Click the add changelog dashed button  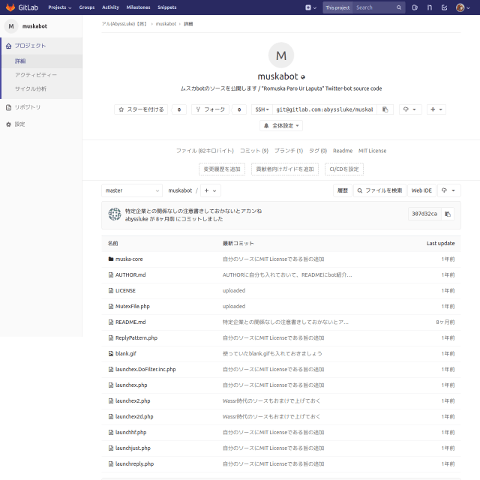click(222, 169)
